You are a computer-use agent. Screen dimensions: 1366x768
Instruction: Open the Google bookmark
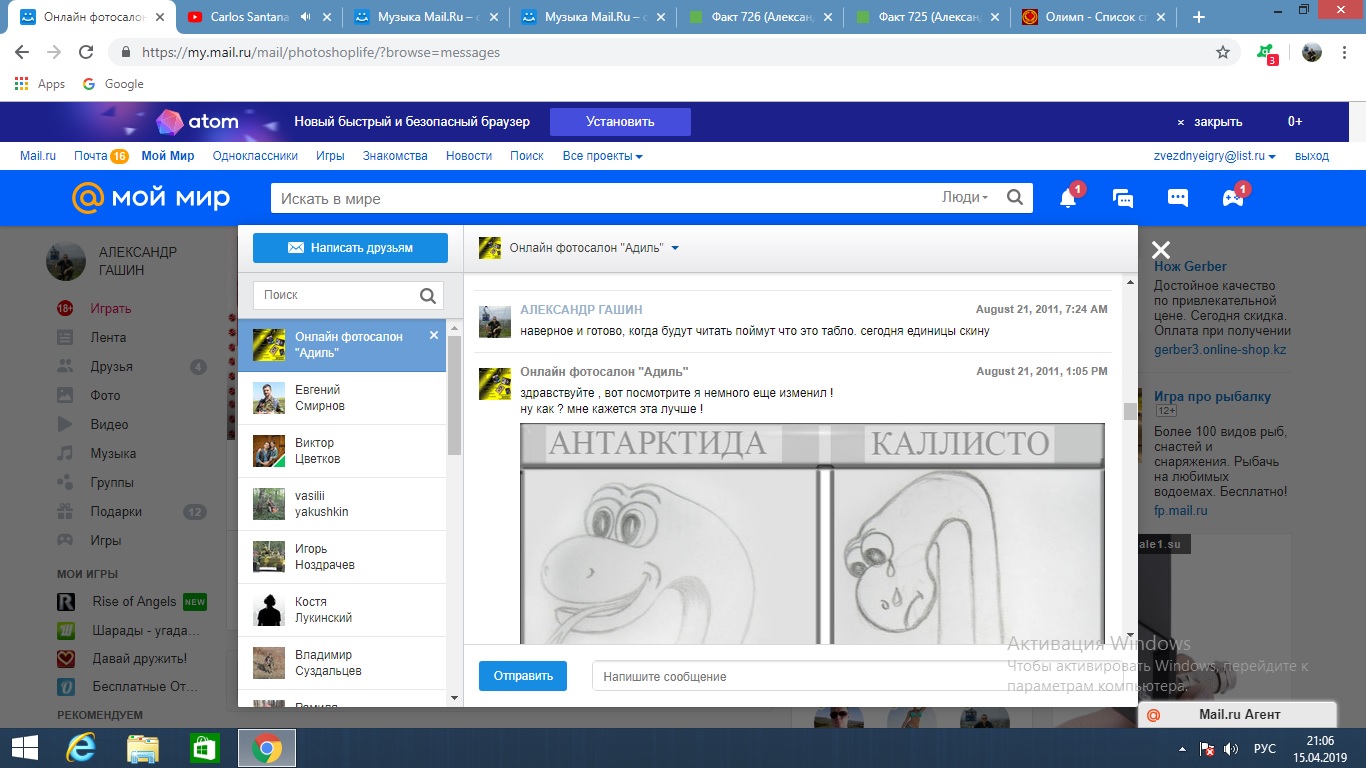[113, 84]
